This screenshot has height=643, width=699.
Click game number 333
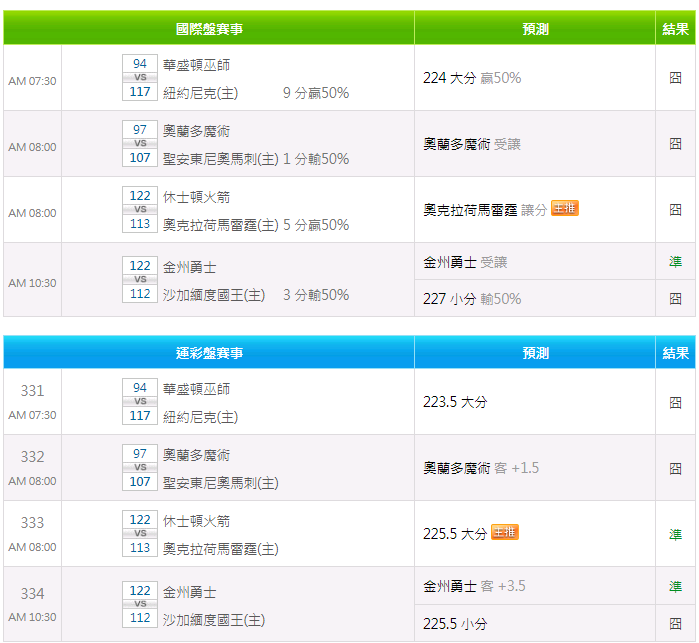coord(33,523)
